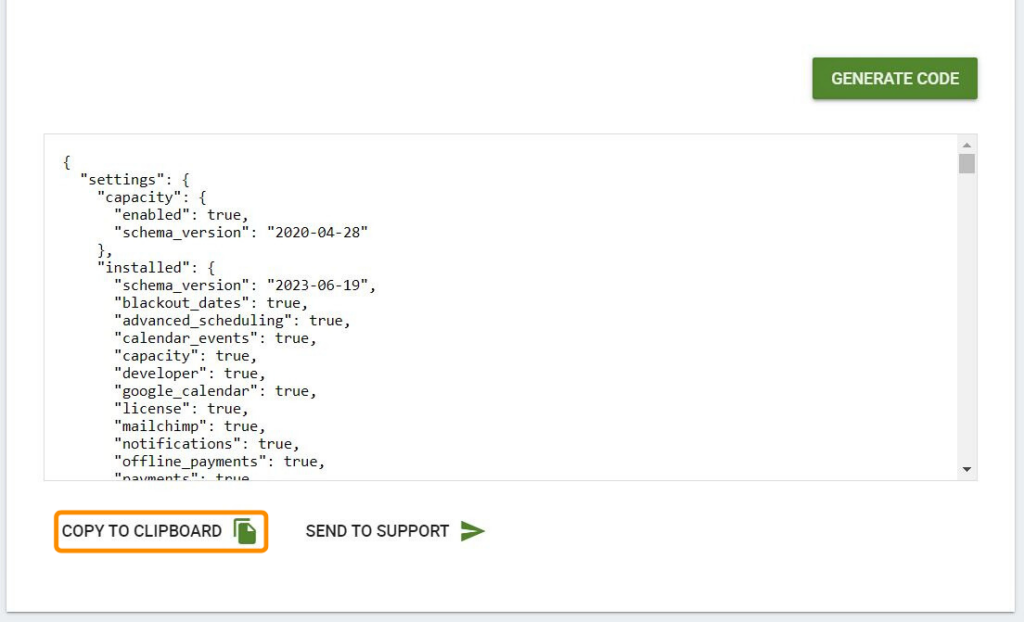This screenshot has height=622, width=1024.
Task: Click the schema_version "2023-06-19" line
Action: click(x=245, y=286)
